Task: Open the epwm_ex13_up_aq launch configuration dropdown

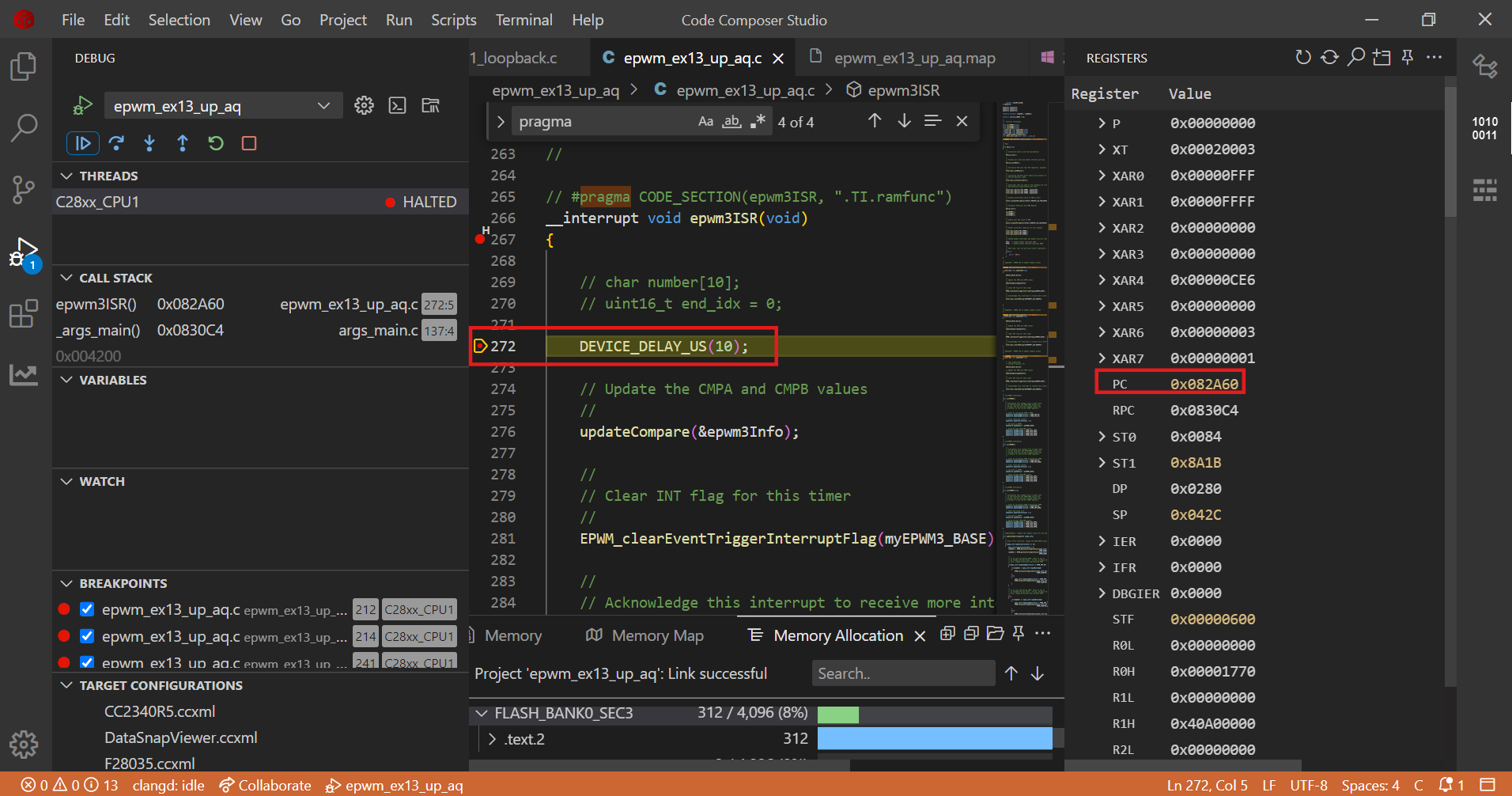Action: tap(224, 106)
